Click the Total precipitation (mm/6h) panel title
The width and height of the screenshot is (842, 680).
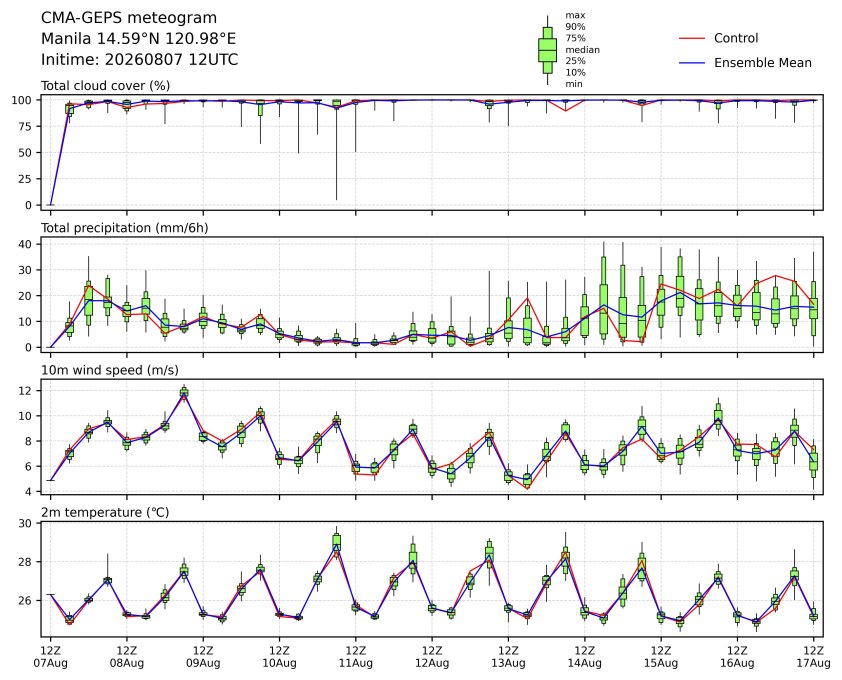click(125, 228)
